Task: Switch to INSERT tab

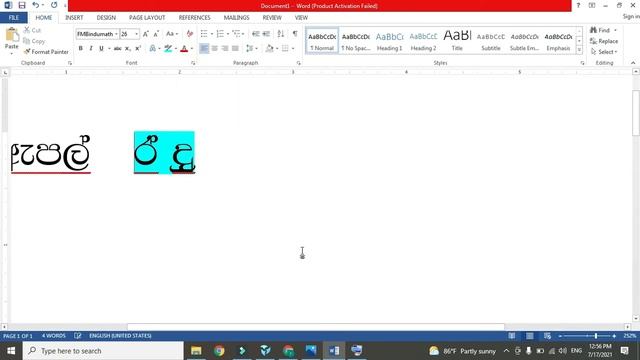Action: click(74, 18)
